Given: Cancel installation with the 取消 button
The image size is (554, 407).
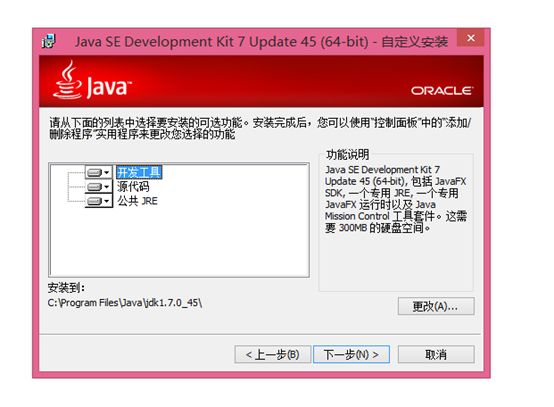Looking at the screenshot, I should pyautogui.click(x=436, y=354).
